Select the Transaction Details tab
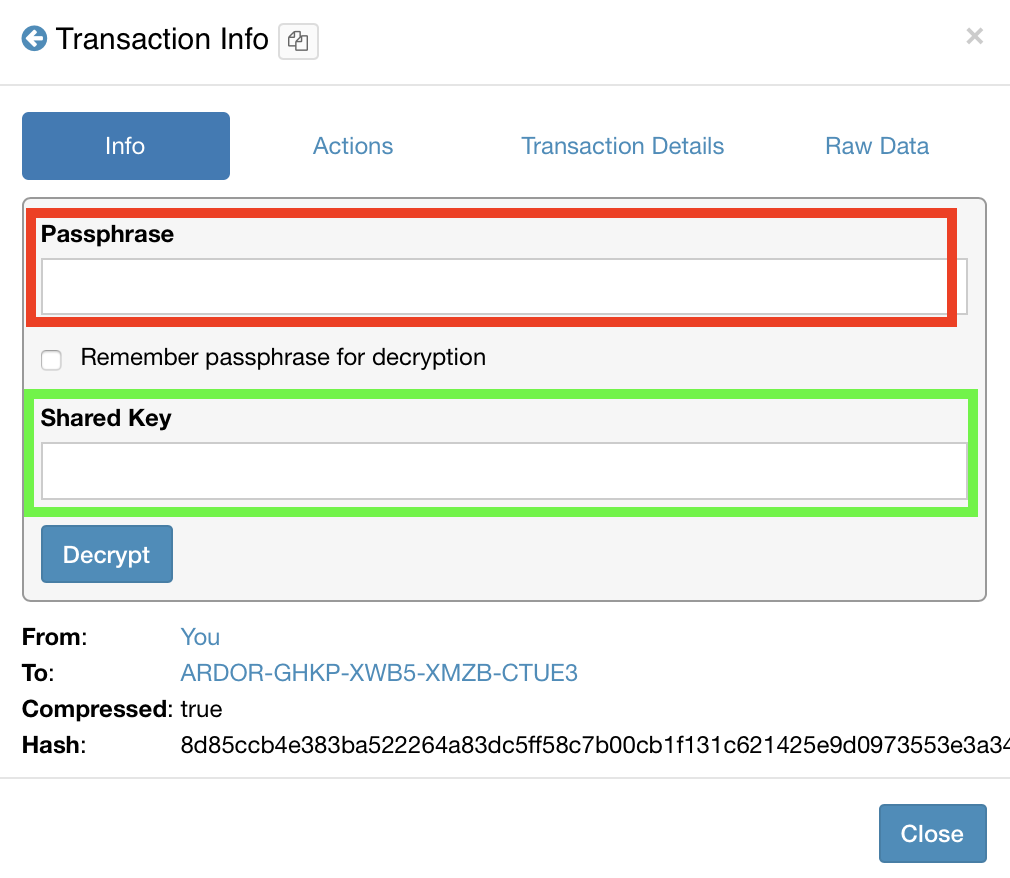This screenshot has height=878, width=1010. point(622,146)
